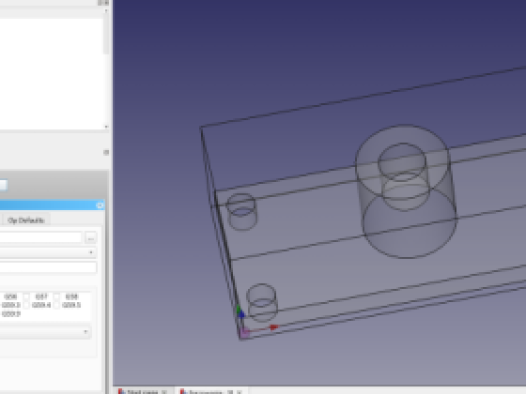
Task: Toggle the G59.4 fixture checkbox
Action: pos(27,305)
